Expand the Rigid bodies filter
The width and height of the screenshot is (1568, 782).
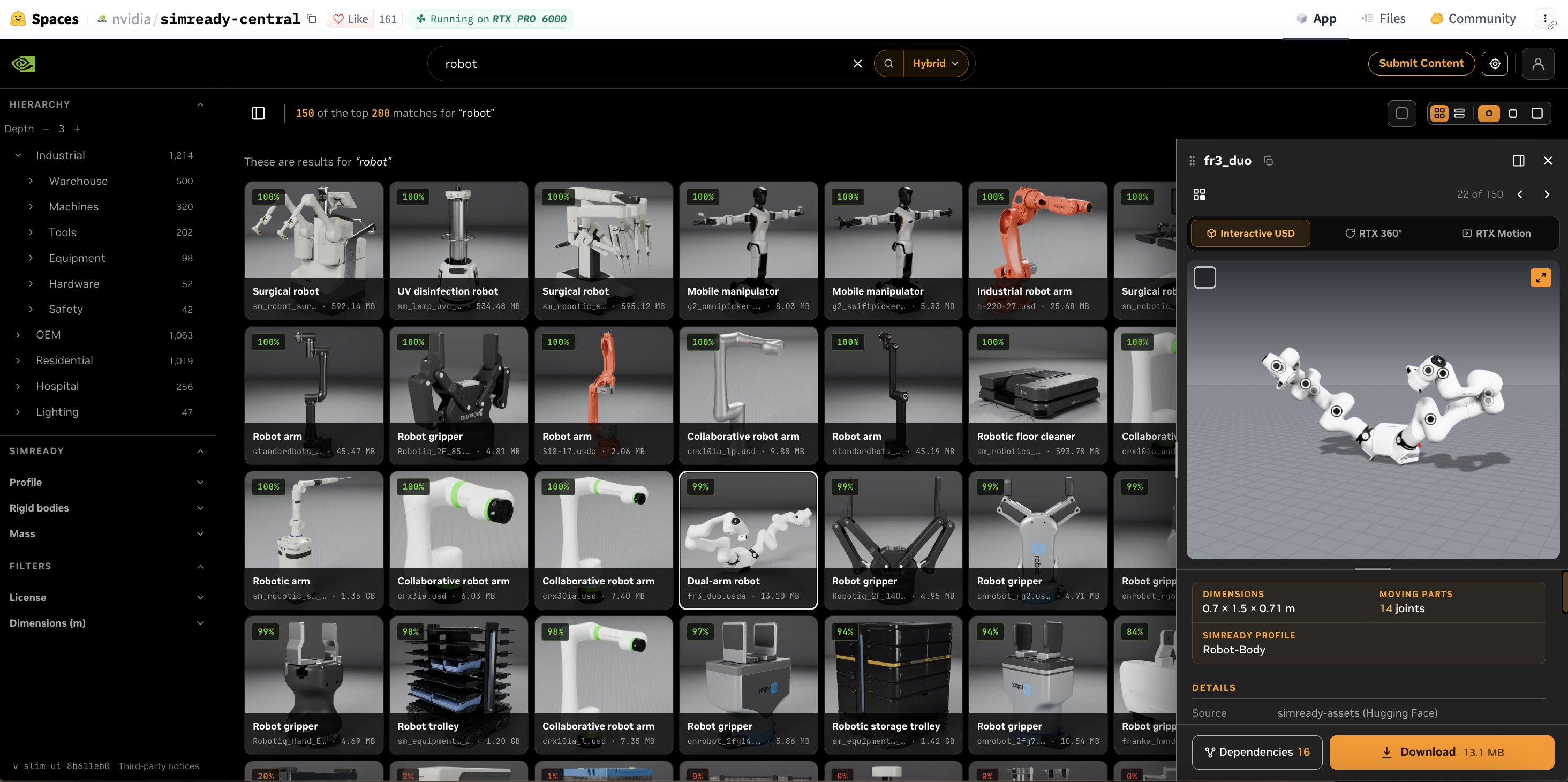pos(107,508)
